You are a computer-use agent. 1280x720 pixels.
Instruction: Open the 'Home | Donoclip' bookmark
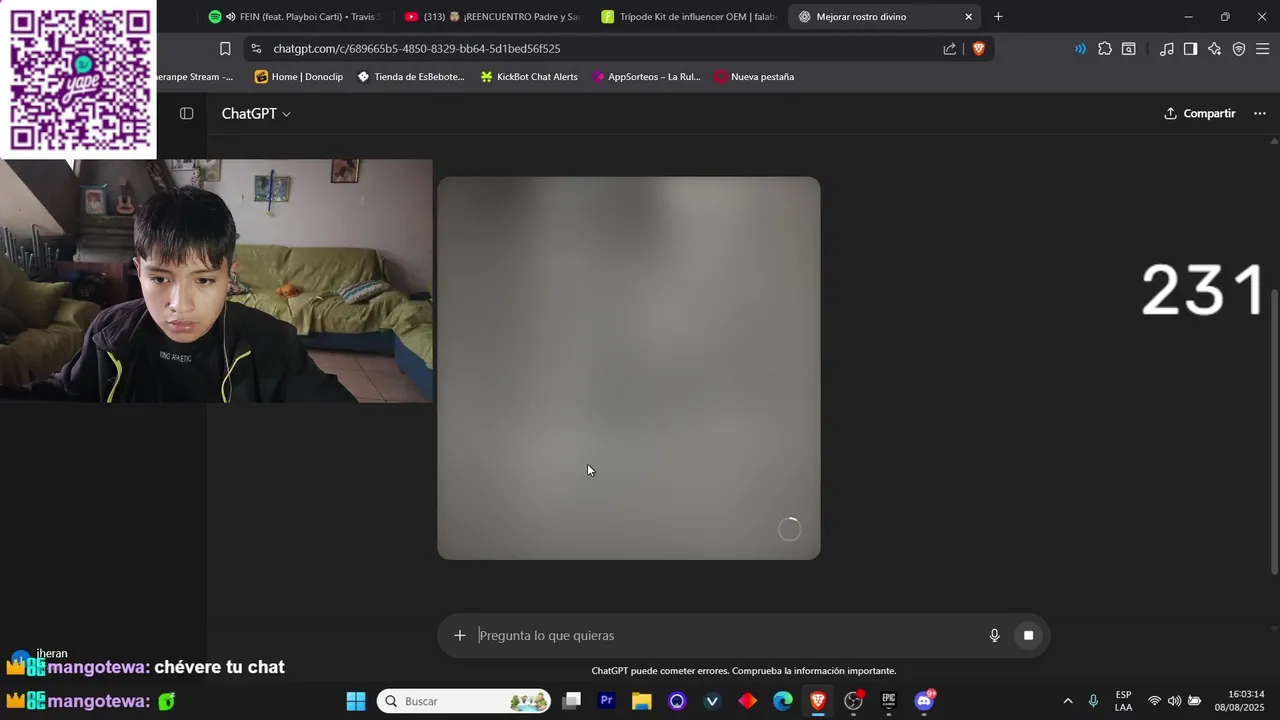click(x=299, y=77)
